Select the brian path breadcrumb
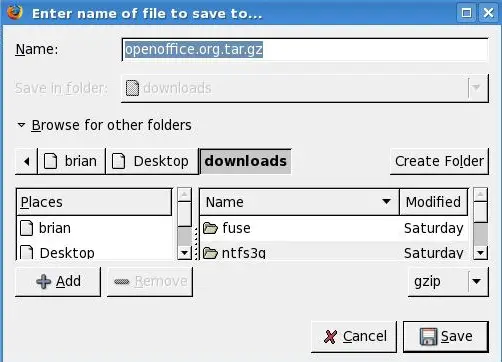 click(x=72, y=162)
